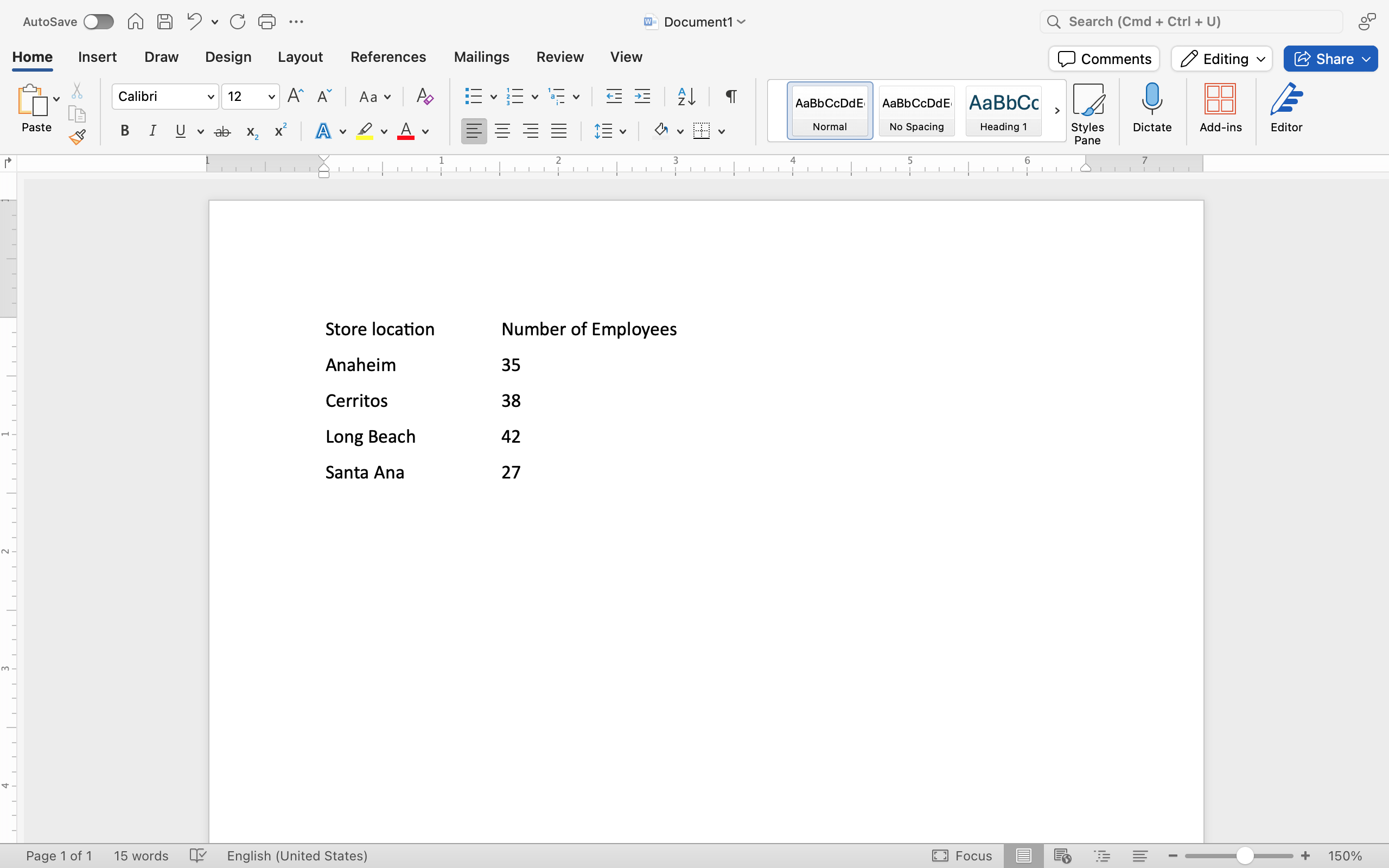Image resolution: width=1389 pixels, height=868 pixels.
Task: Open the more options ellipsis in title bar
Action: (x=296, y=22)
